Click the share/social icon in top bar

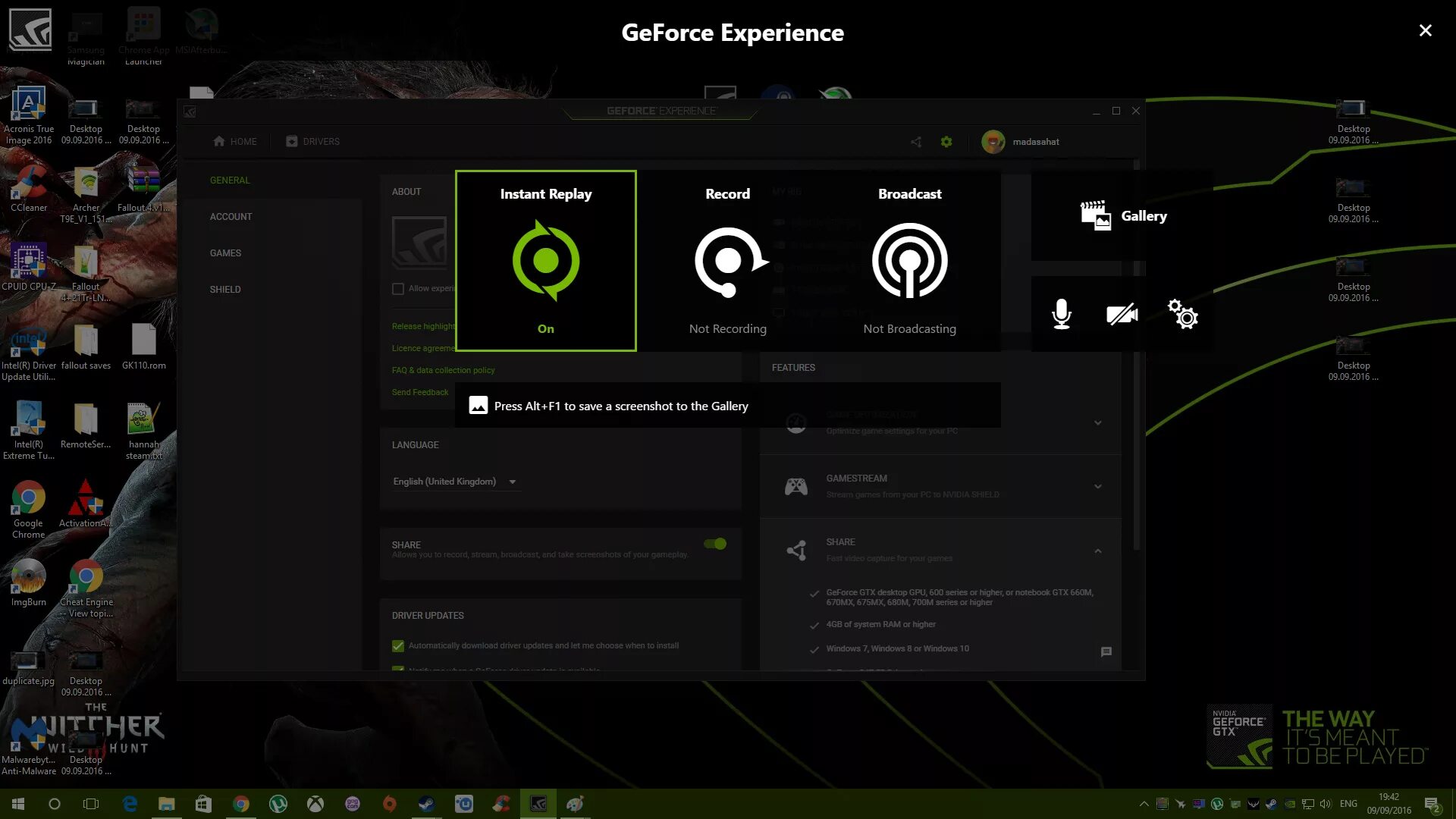pos(915,141)
